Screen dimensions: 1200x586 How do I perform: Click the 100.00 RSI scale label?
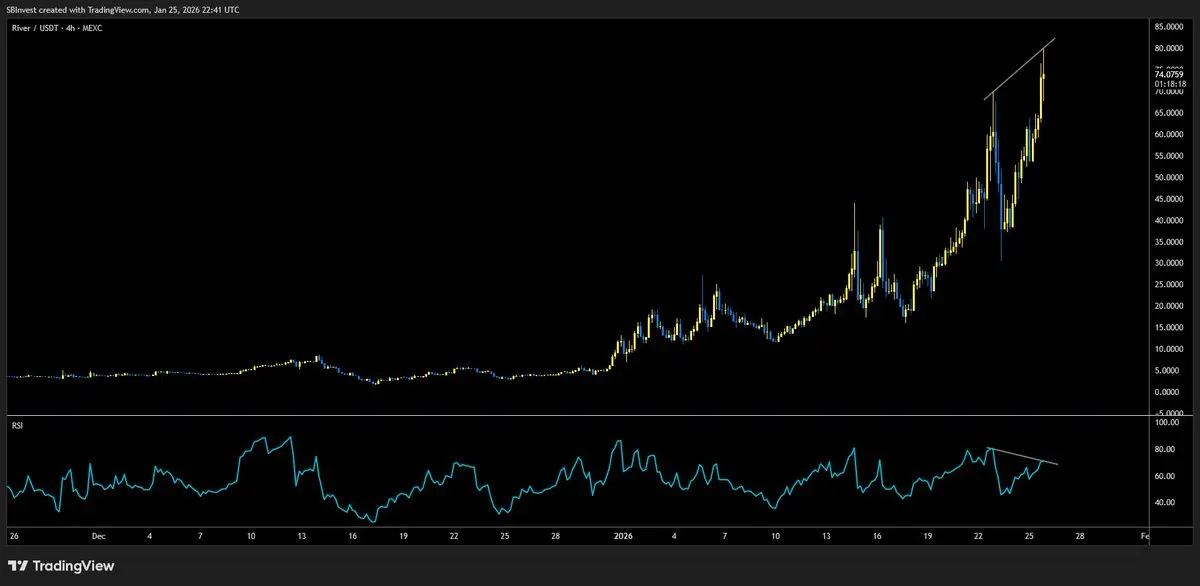click(x=1166, y=424)
